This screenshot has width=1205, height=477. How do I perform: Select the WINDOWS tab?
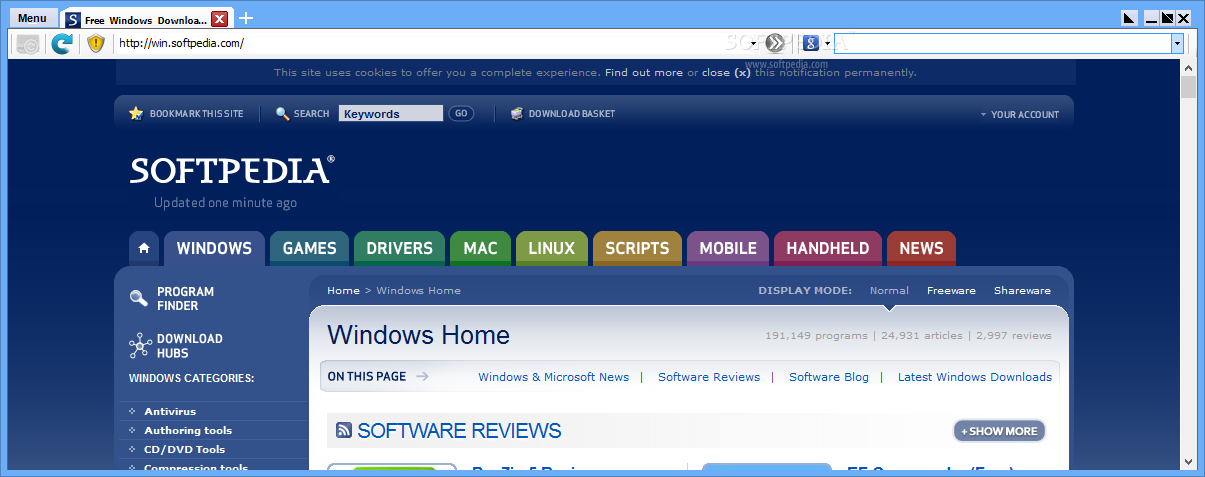coord(214,248)
